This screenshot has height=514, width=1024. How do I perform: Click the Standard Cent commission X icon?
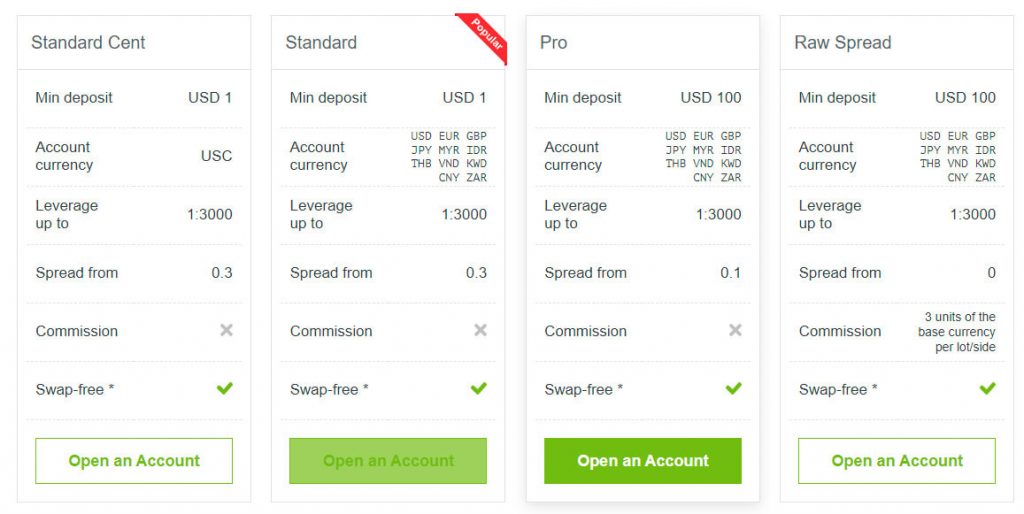click(226, 330)
